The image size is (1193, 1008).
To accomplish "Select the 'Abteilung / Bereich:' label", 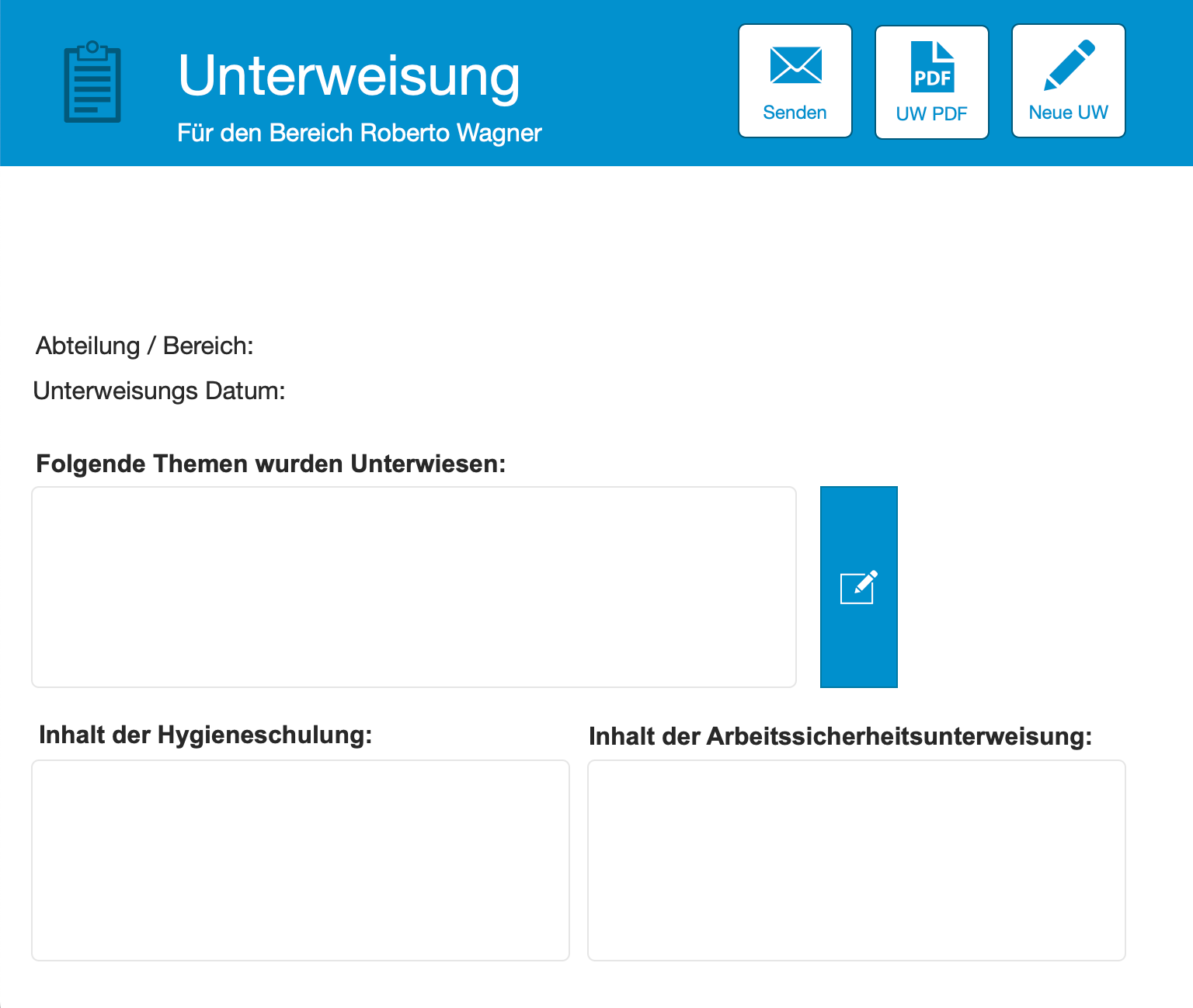I will click(x=144, y=346).
